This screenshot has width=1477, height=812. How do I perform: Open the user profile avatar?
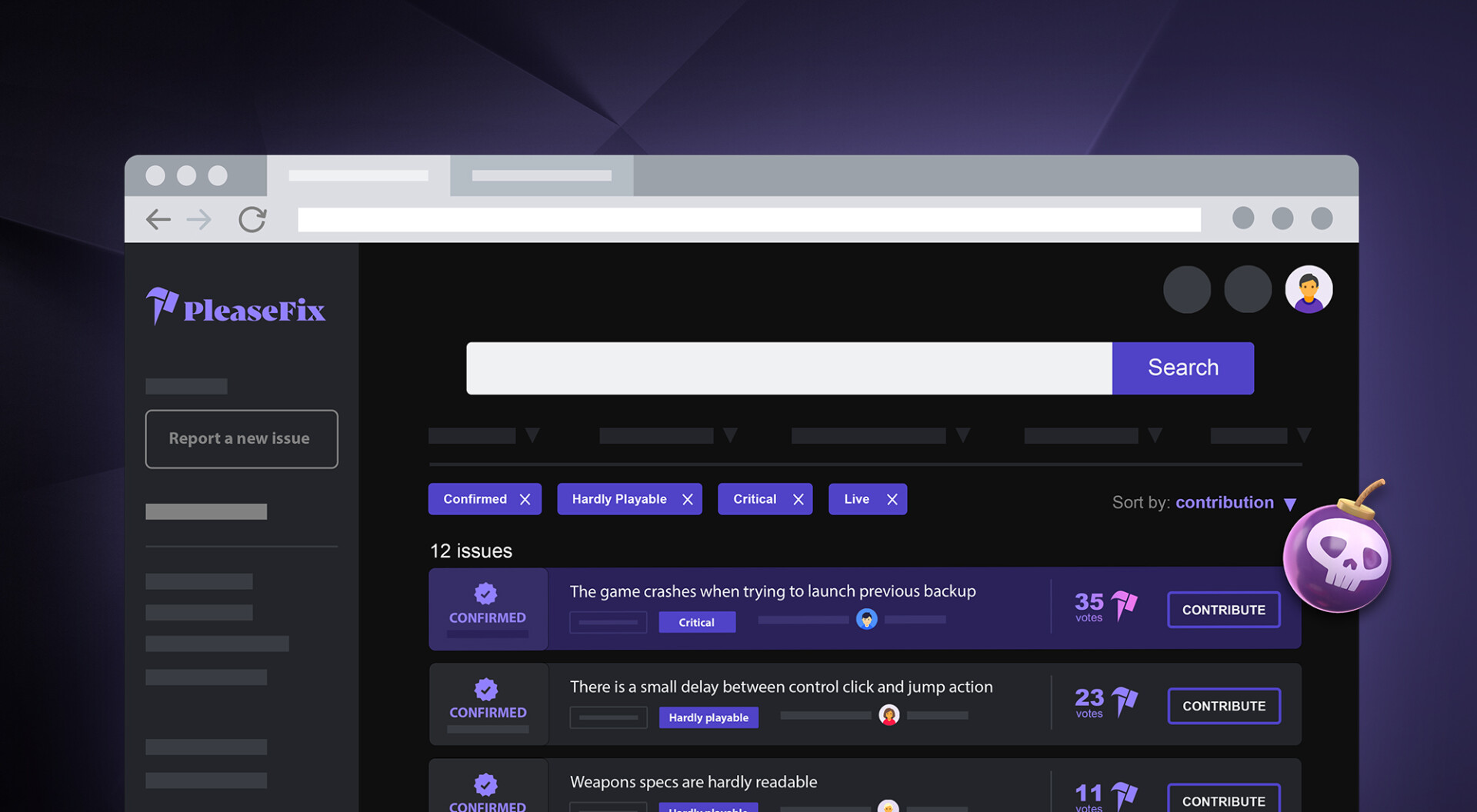pos(1308,290)
